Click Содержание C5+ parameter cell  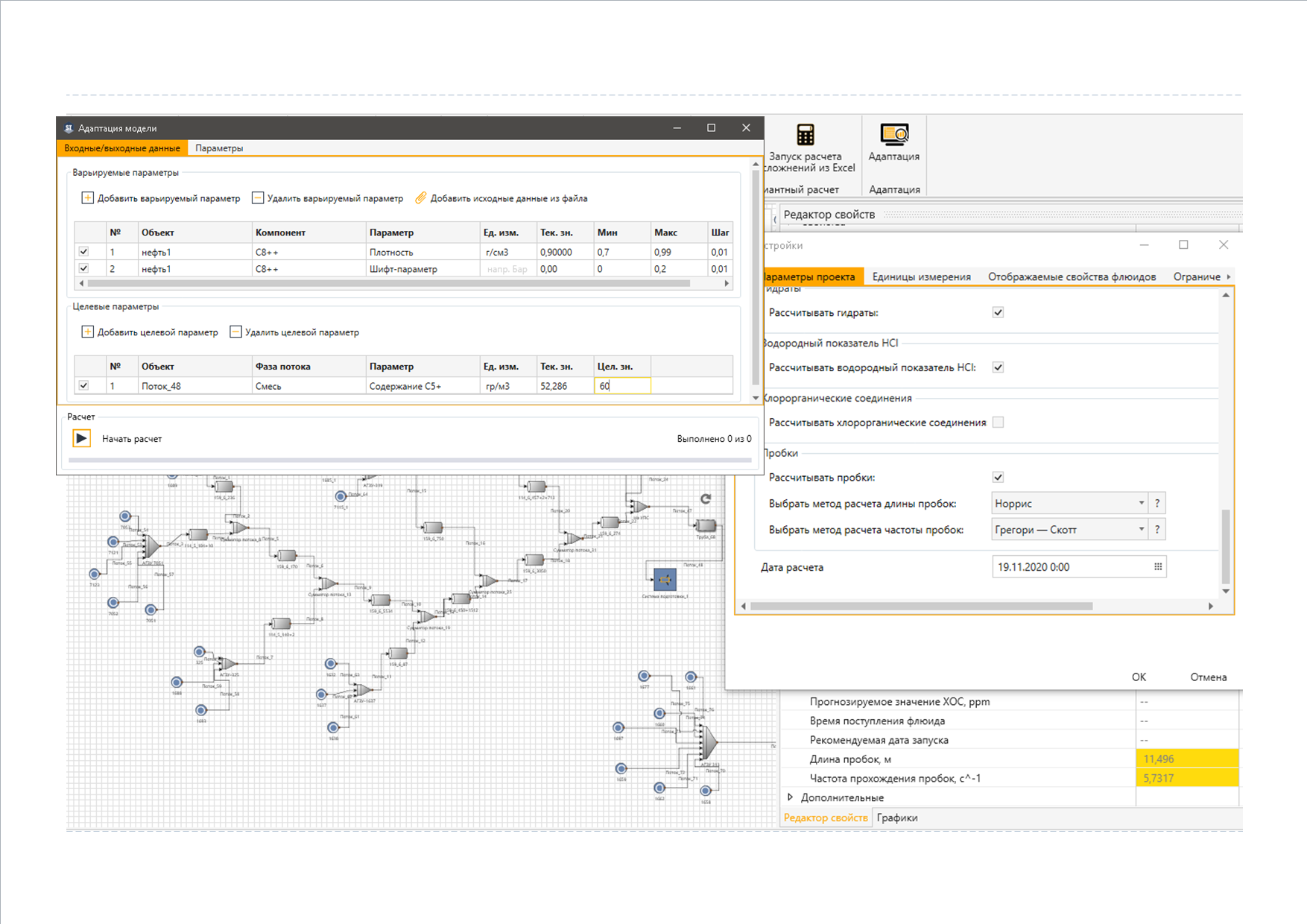[x=423, y=386]
